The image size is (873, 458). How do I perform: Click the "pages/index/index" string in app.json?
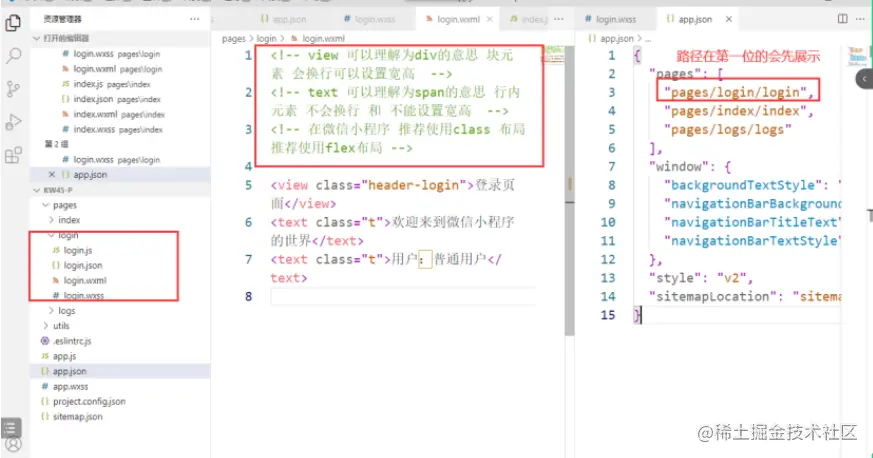pyautogui.click(x=735, y=111)
